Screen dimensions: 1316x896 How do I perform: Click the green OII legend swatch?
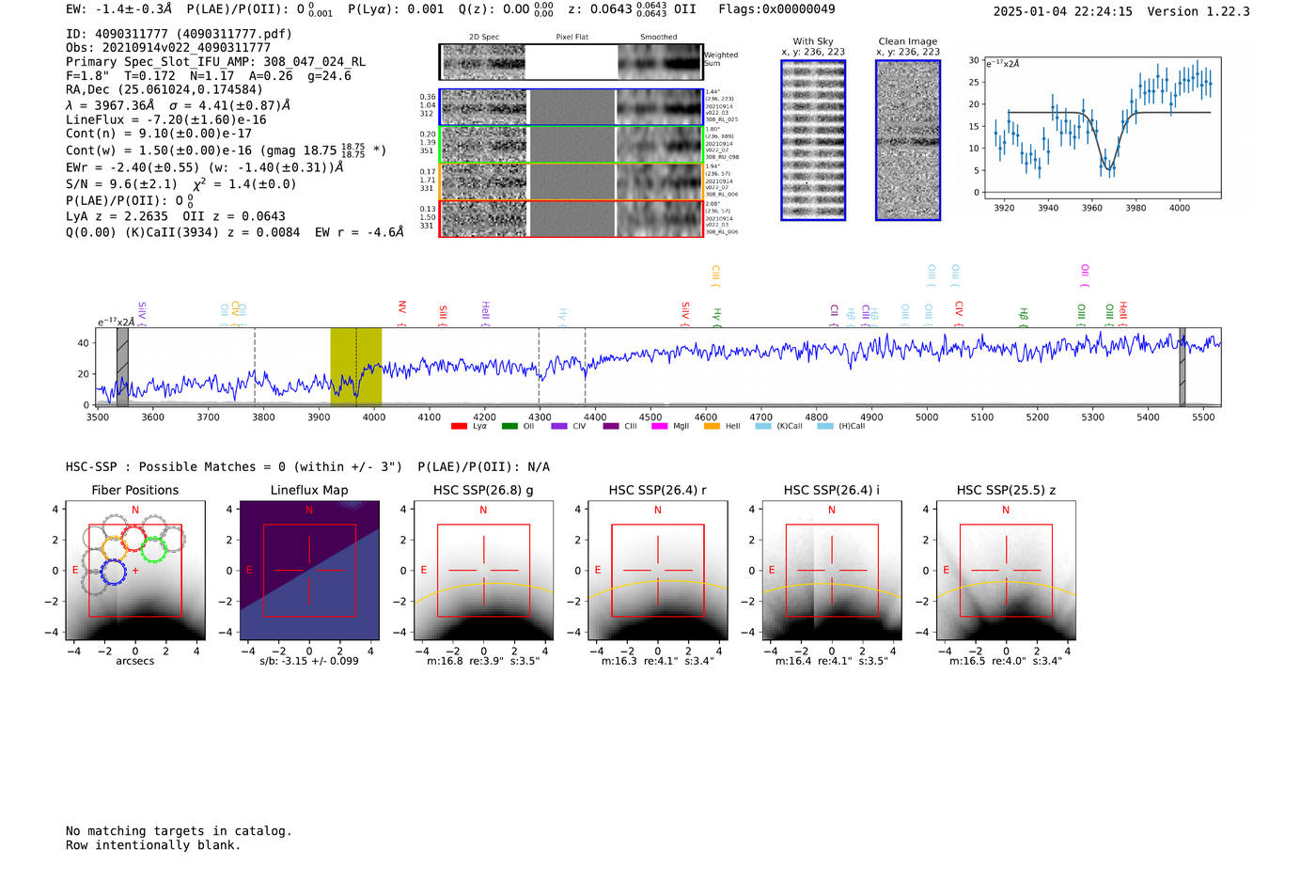pyautogui.click(x=509, y=426)
